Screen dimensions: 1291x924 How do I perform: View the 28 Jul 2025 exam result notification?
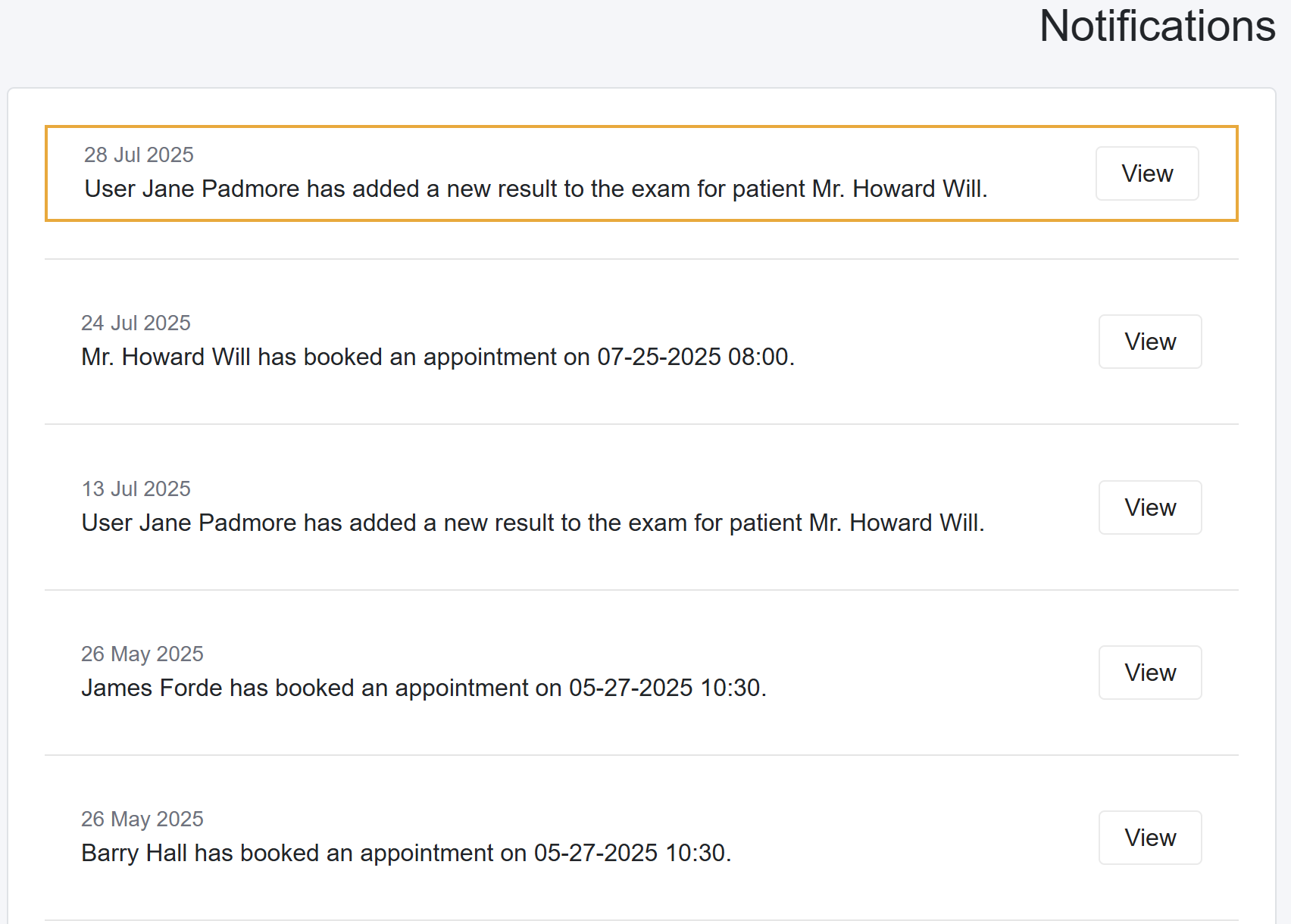click(x=1146, y=173)
